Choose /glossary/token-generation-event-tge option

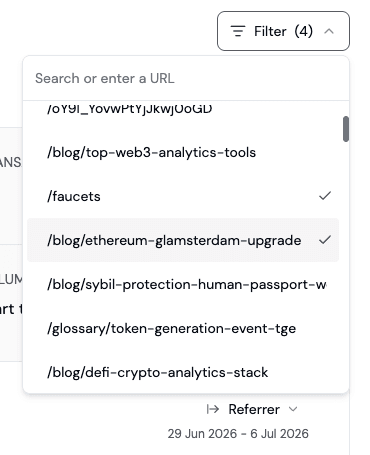click(183, 328)
